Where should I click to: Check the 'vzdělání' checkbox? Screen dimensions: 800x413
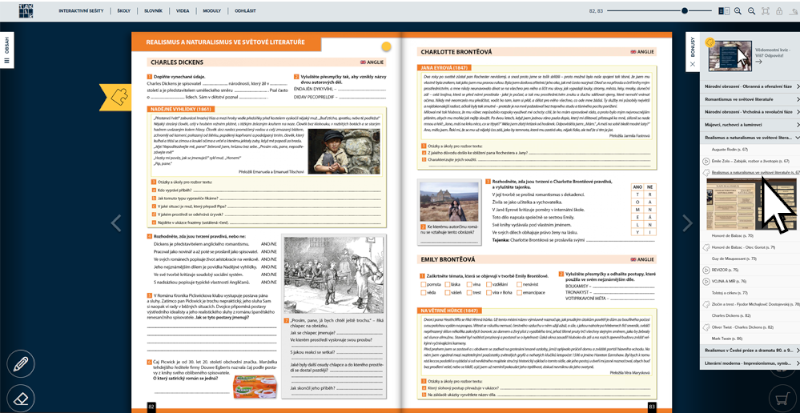click(x=489, y=284)
